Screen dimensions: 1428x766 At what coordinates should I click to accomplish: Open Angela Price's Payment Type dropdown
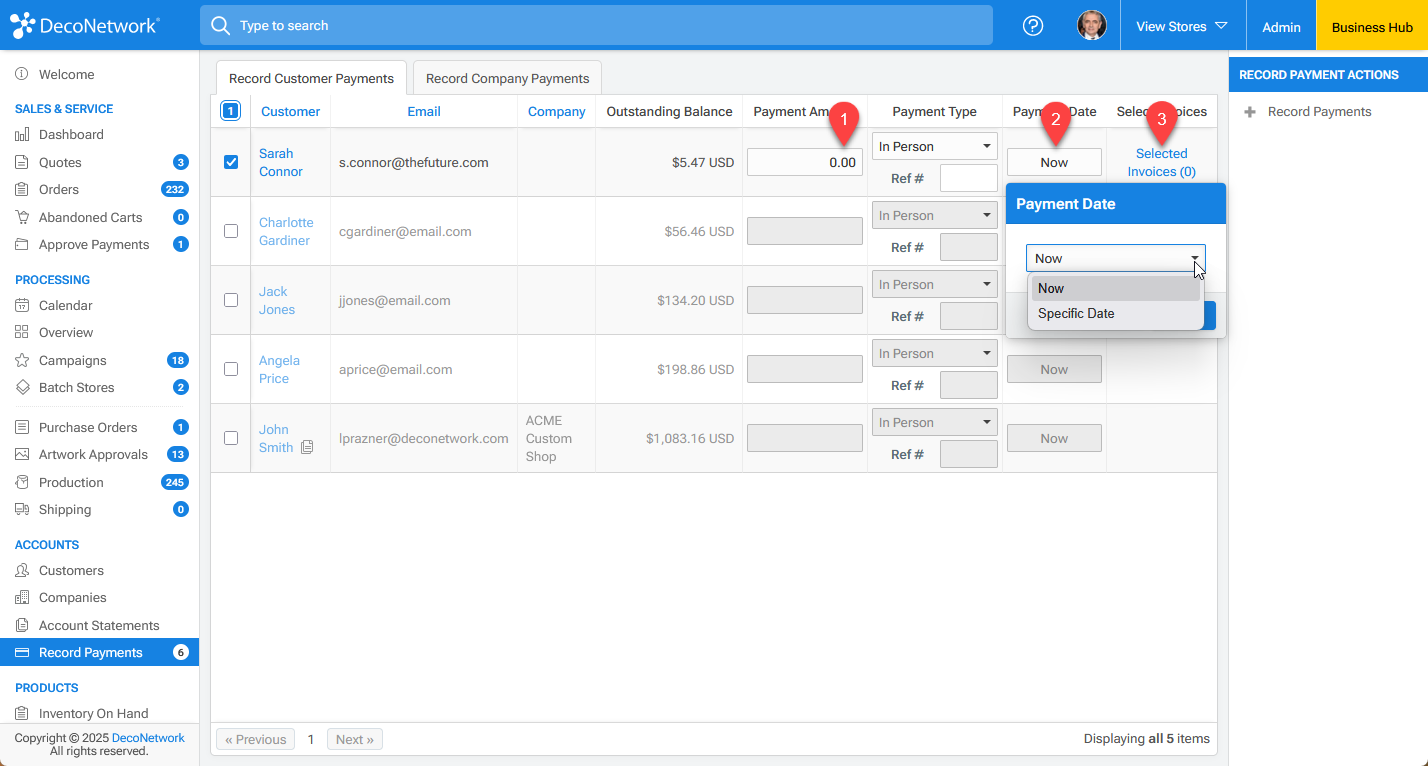[935, 353]
